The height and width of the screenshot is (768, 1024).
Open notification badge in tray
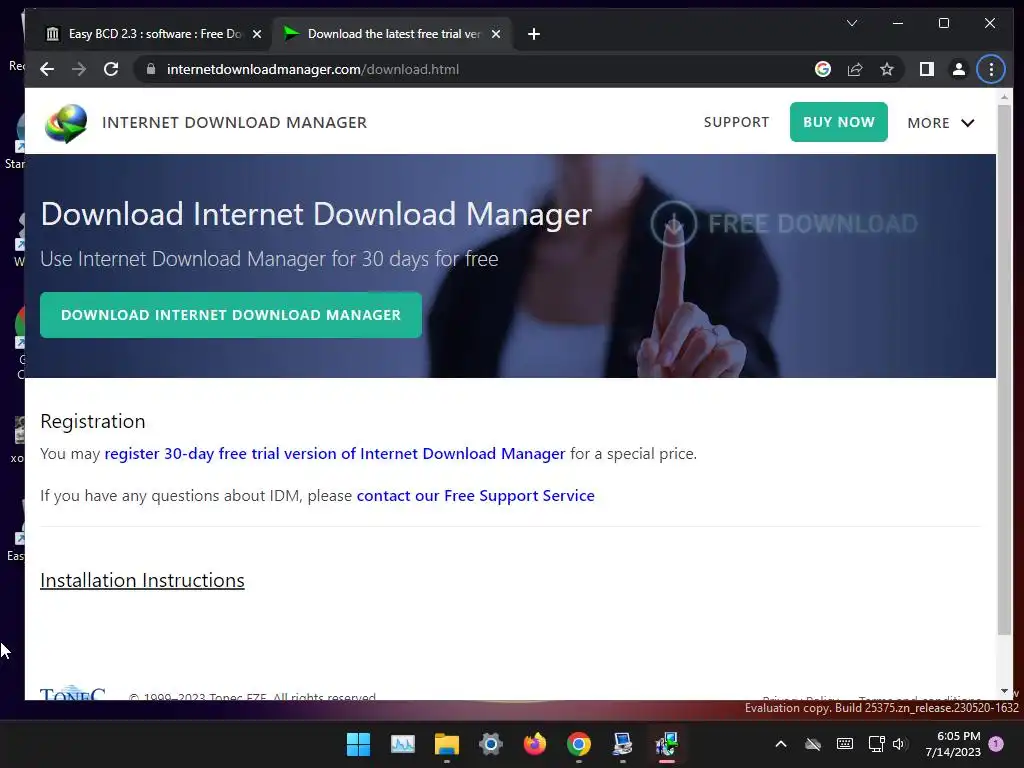(x=996, y=744)
